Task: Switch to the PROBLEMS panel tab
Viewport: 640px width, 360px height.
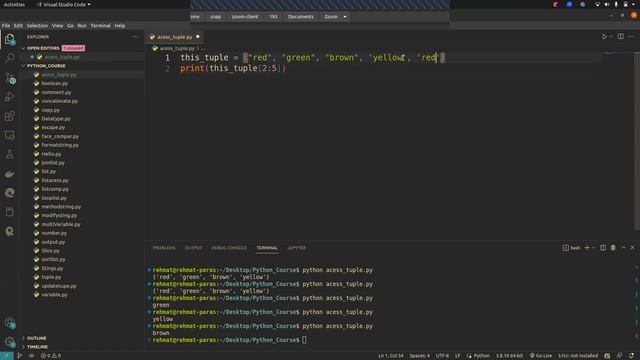Action: point(164,248)
